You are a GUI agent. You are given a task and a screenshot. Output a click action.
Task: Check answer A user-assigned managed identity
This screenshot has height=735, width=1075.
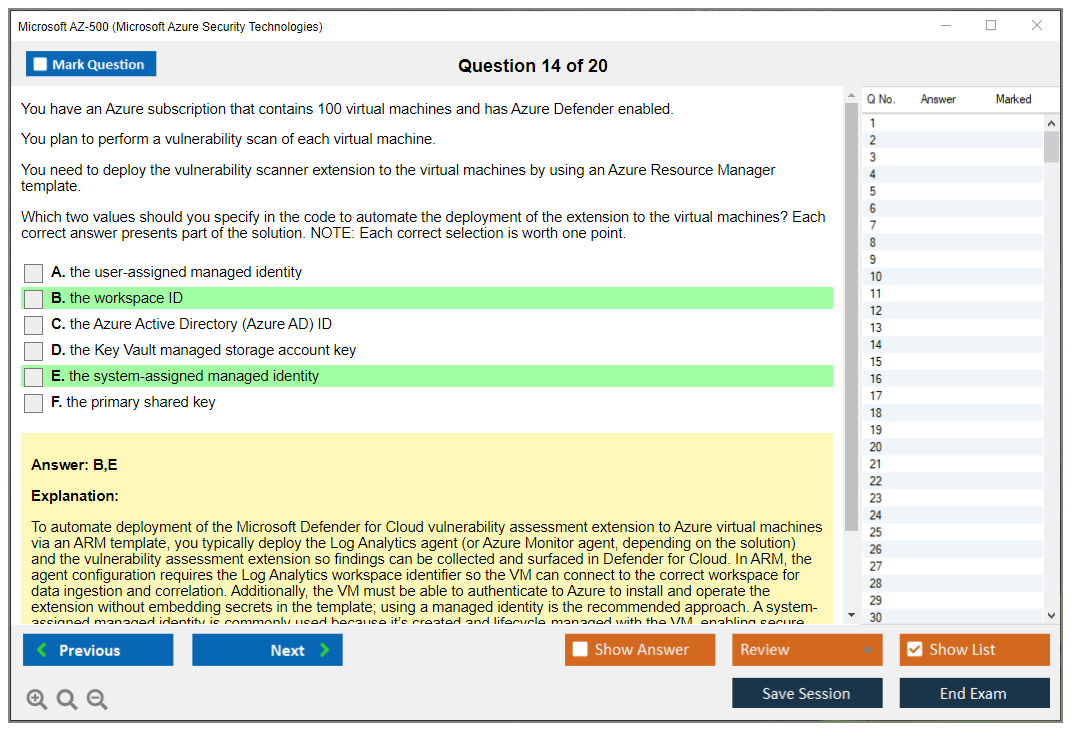pyautogui.click(x=34, y=273)
